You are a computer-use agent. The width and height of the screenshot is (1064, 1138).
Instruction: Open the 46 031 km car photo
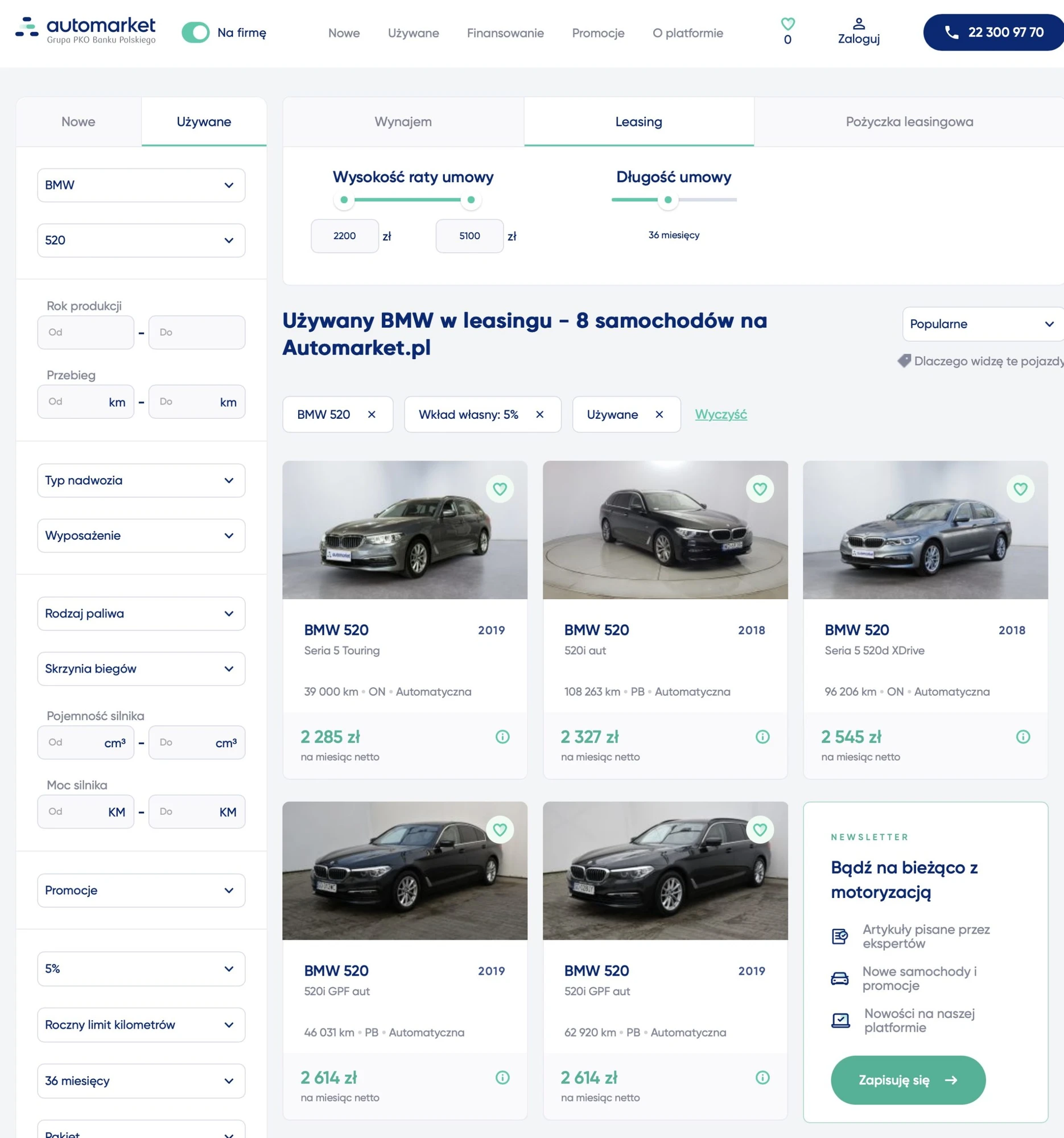click(405, 871)
